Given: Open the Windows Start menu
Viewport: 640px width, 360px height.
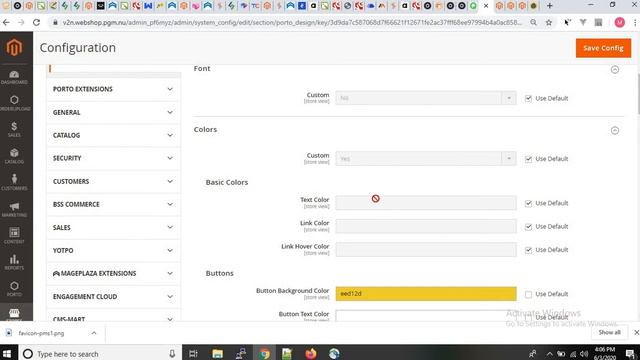Looking at the screenshot, I should 7,353.
